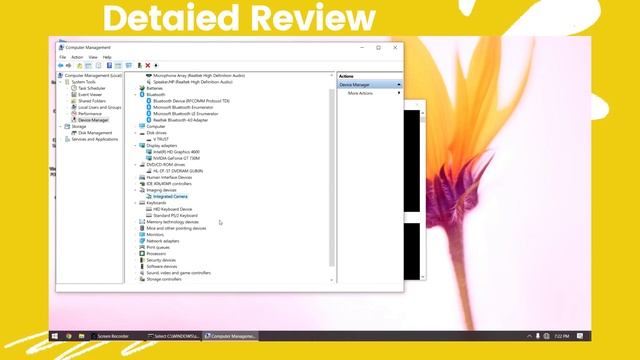The width and height of the screenshot is (640, 360).
Task: Open Shared Folders in left tree
Action: [x=92, y=101]
